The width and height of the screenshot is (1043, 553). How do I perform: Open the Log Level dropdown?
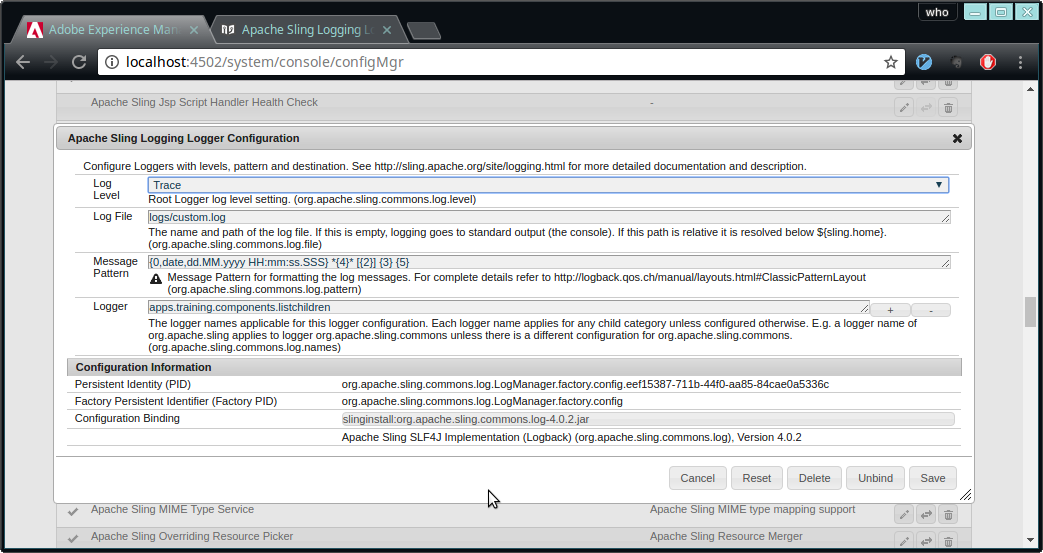click(x=548, y=185)
